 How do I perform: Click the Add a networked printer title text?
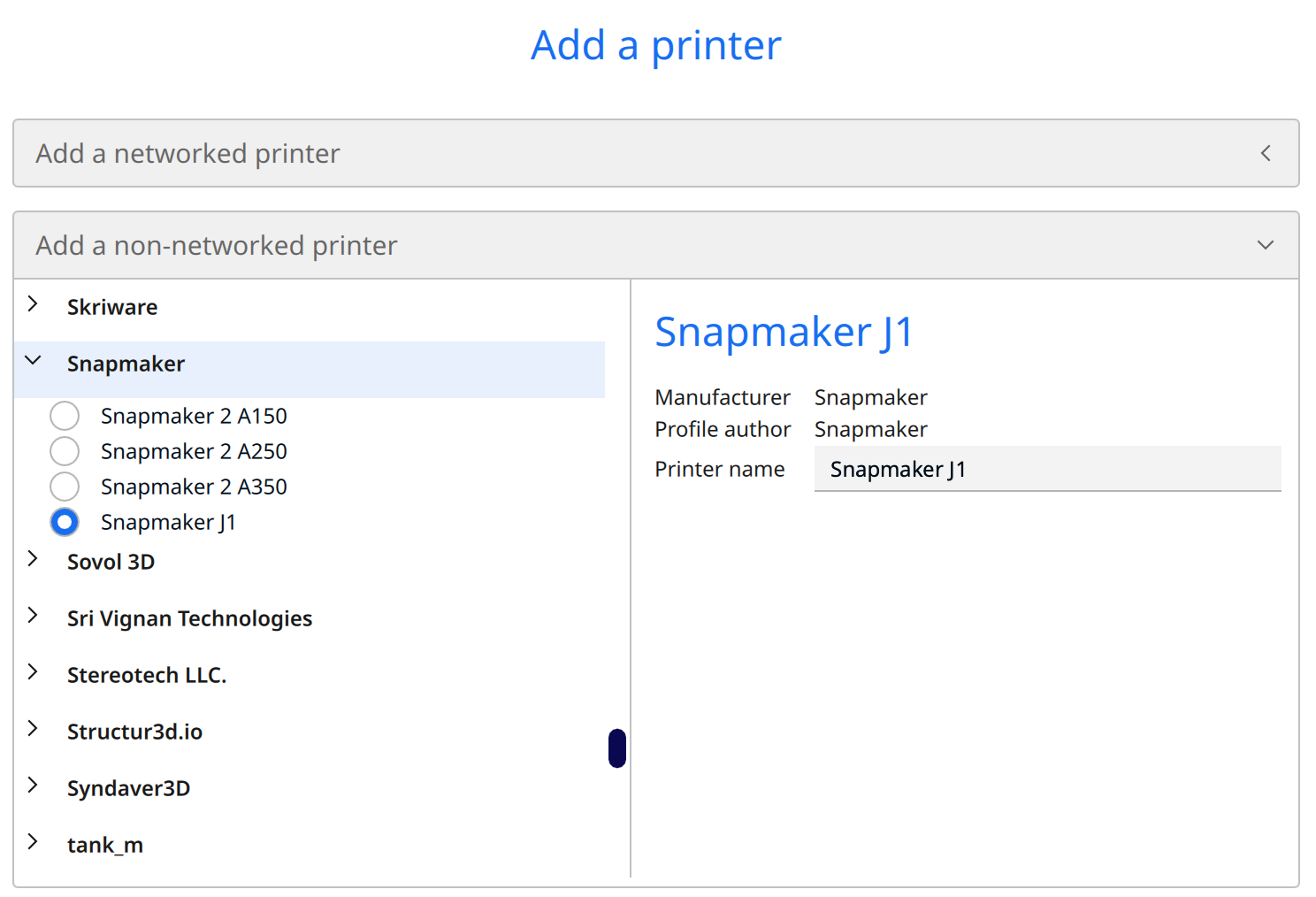pos(187,153)
